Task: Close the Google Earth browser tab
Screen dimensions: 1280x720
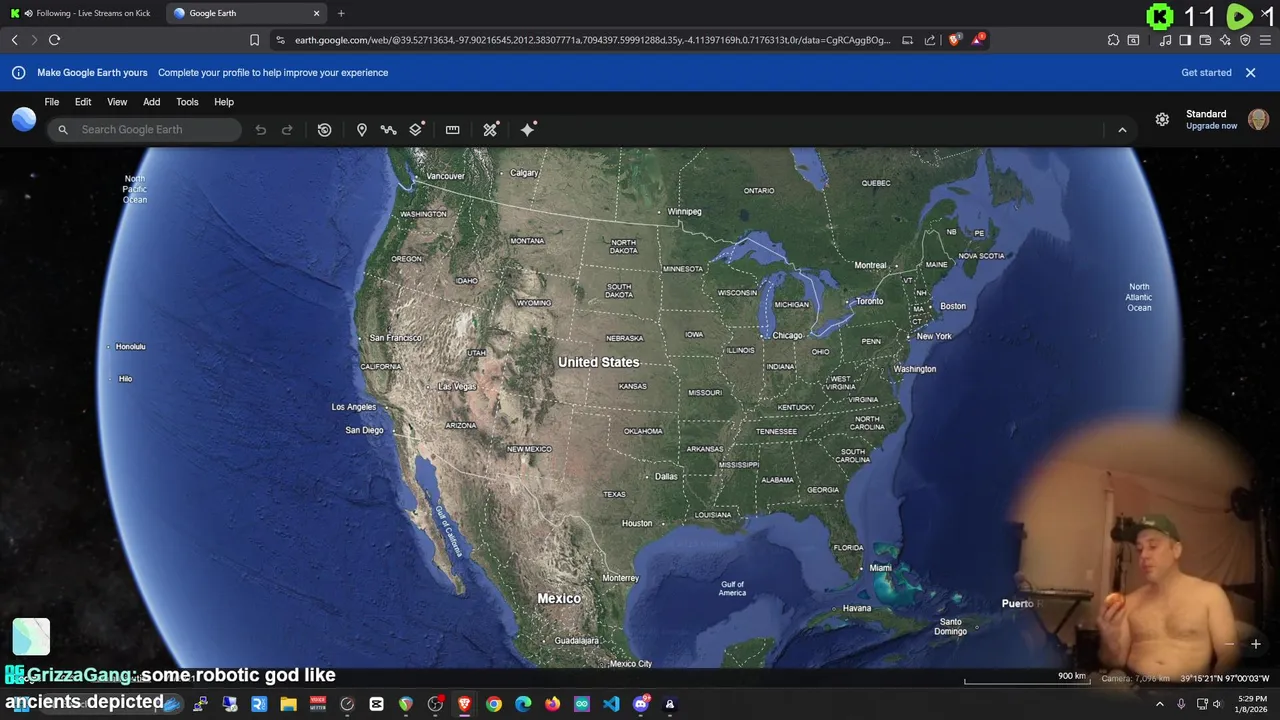Action: 317,13
